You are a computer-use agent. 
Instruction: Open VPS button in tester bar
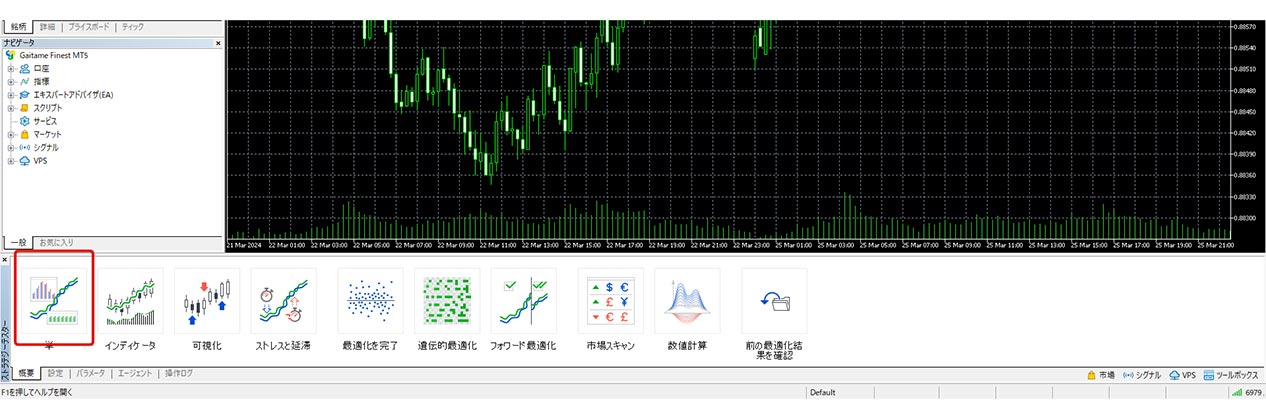click(x=1182, y=375)
